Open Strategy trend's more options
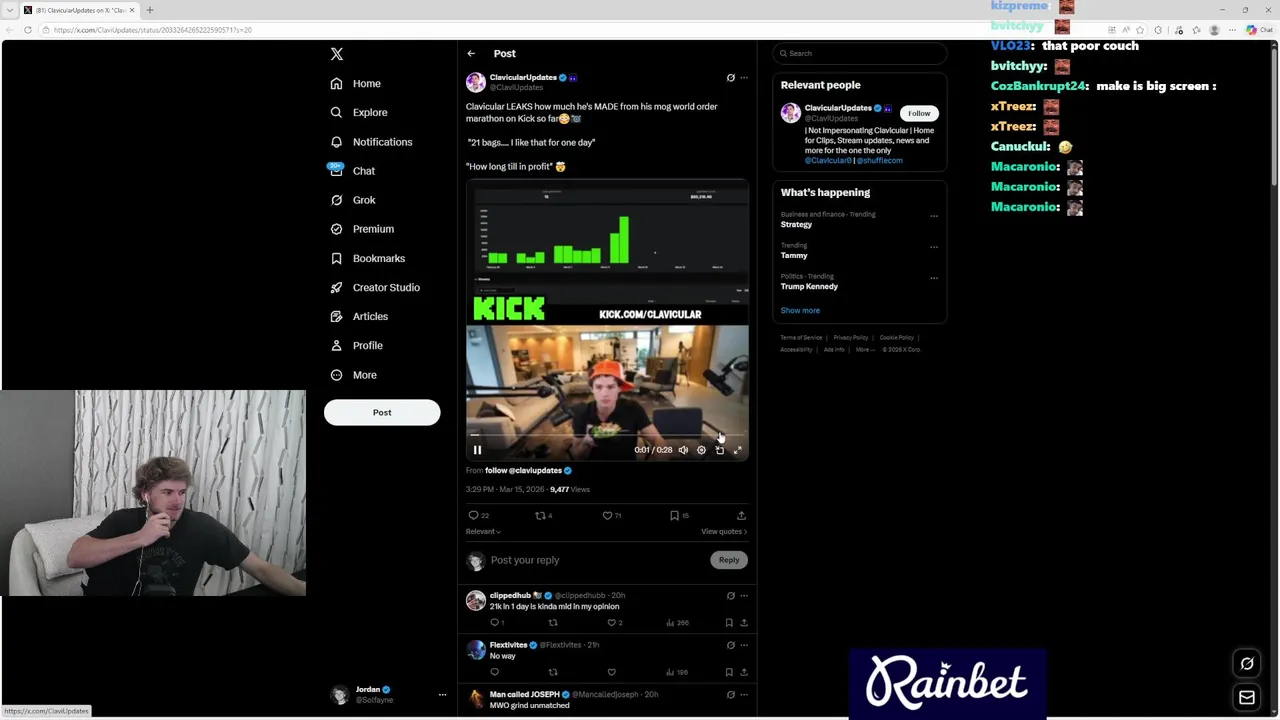 click(x=934, y=216)
